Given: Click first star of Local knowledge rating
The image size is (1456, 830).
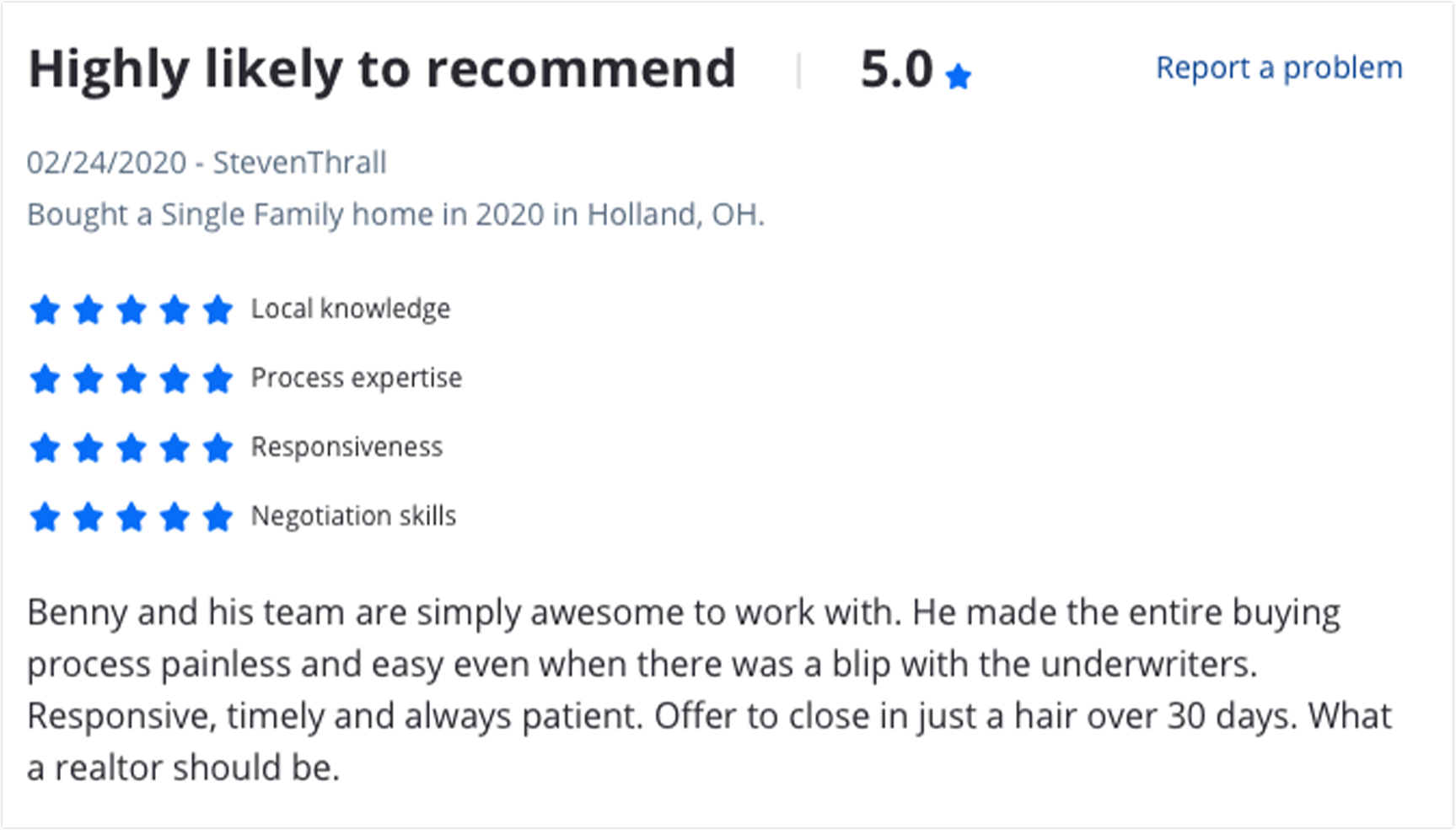Looking at the screenshot, I should (x=45, y=310).
